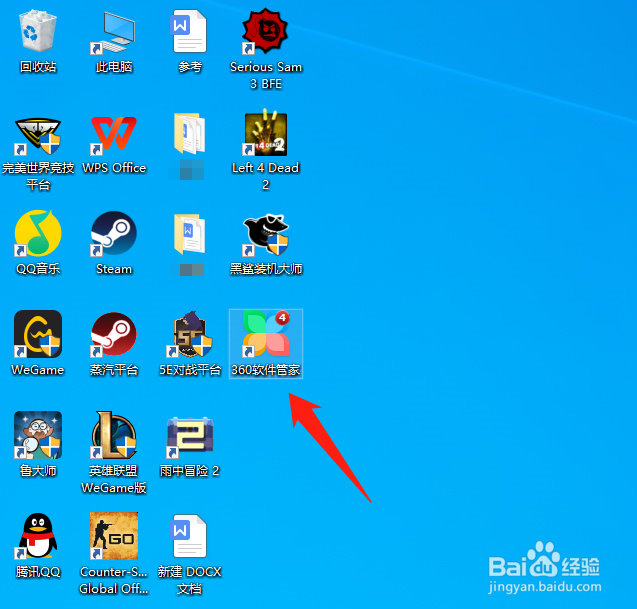This screenshot has height=609, width=637.
Task: Select the folder icon beside Steam
Action: pyautogui.click(x=189, y=234)
